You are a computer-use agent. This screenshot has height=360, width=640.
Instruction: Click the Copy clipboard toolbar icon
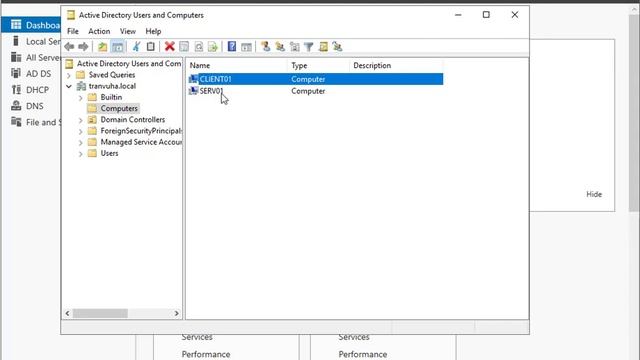151,47
